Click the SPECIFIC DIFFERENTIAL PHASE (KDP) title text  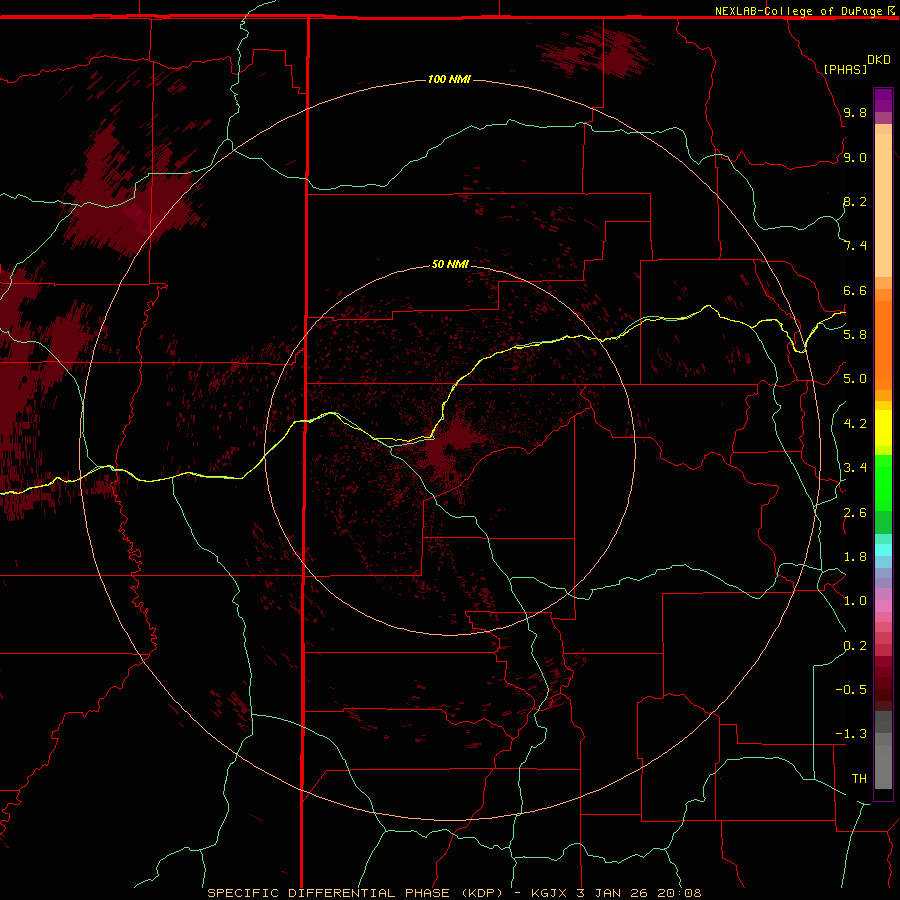pos(356,893)
